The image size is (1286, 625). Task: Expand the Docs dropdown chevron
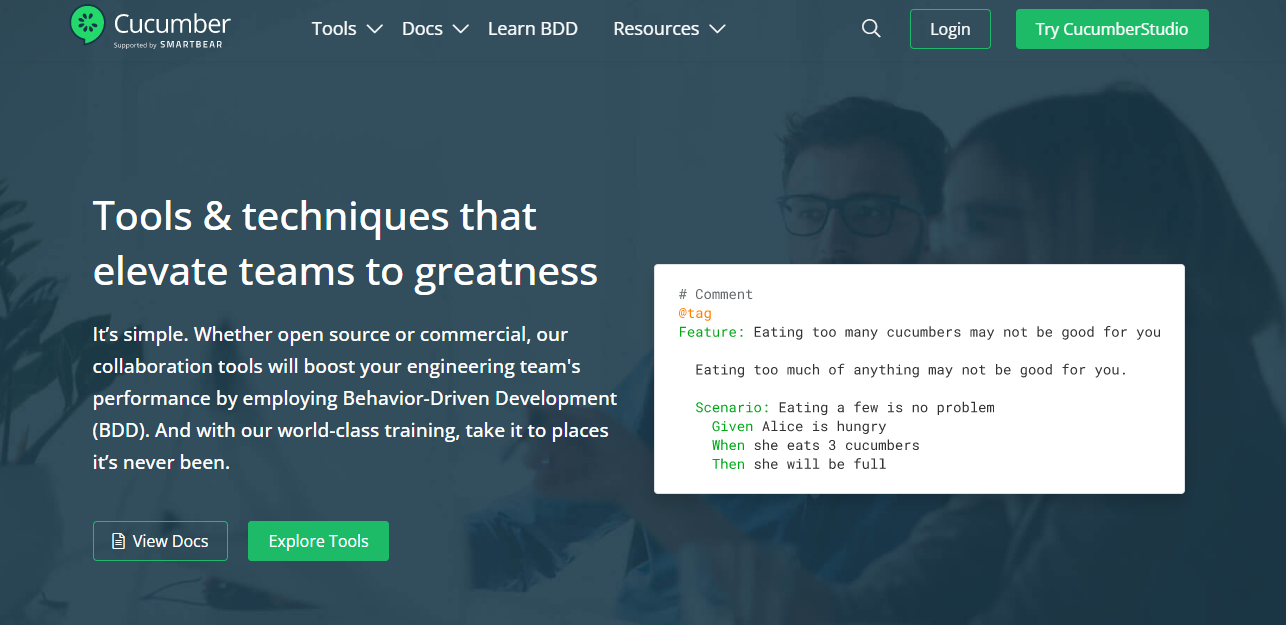tap(460, 29)
